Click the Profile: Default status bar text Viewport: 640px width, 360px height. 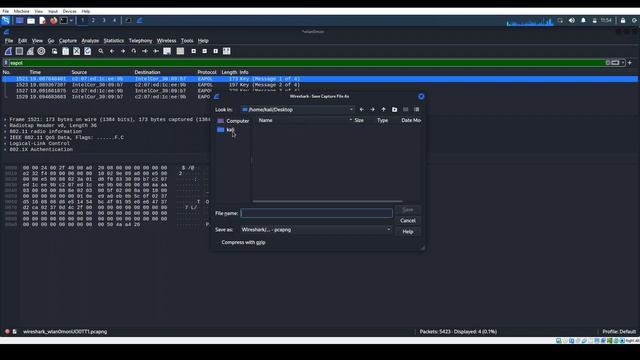[x=619, y=331]
